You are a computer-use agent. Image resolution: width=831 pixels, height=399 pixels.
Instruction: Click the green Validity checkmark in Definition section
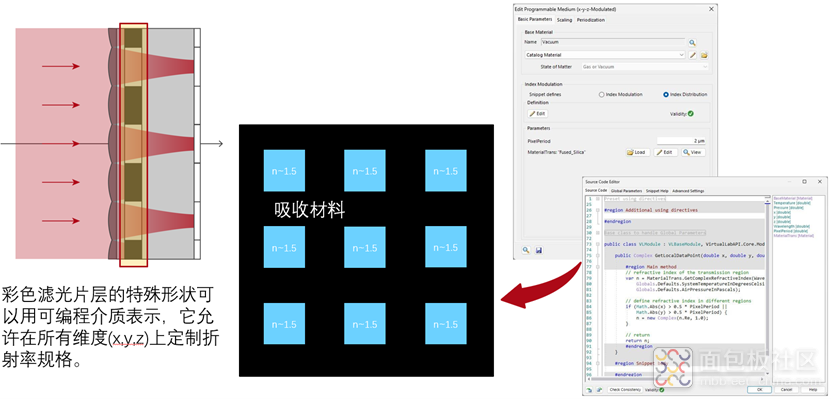tap(691, 113)
